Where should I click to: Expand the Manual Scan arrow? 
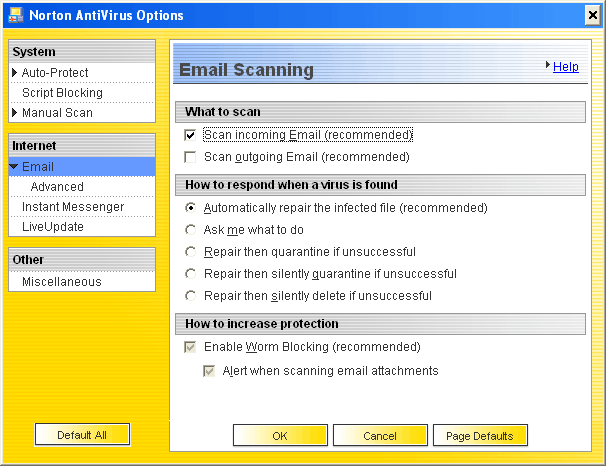click(x=15, y=113)
